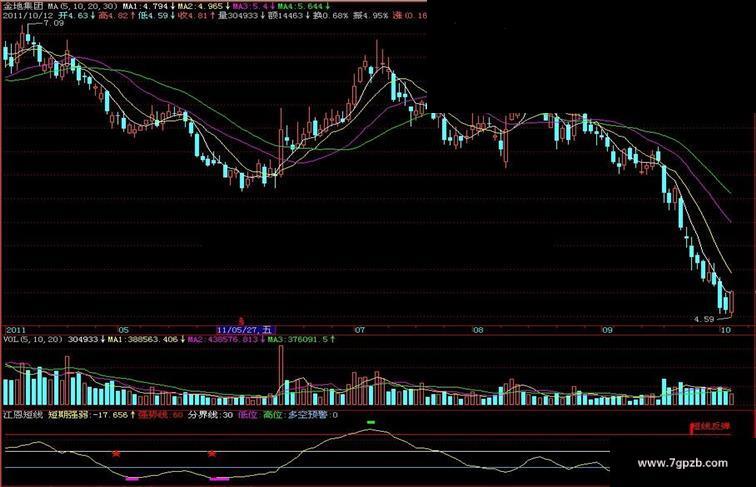Click the first magenta low-position bar marker
Image resolution: width=756 pixels, height=487 pixels.
pyautogui.click(x=132, y=479)
